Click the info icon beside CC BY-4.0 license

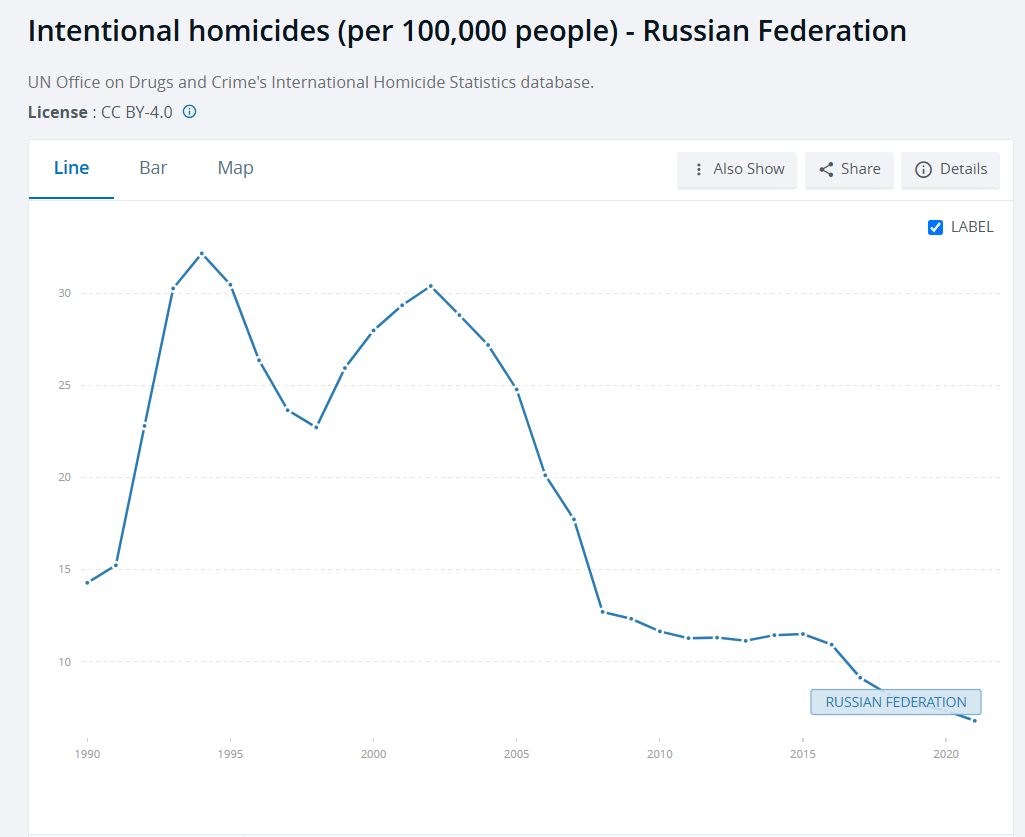[189, 112]
